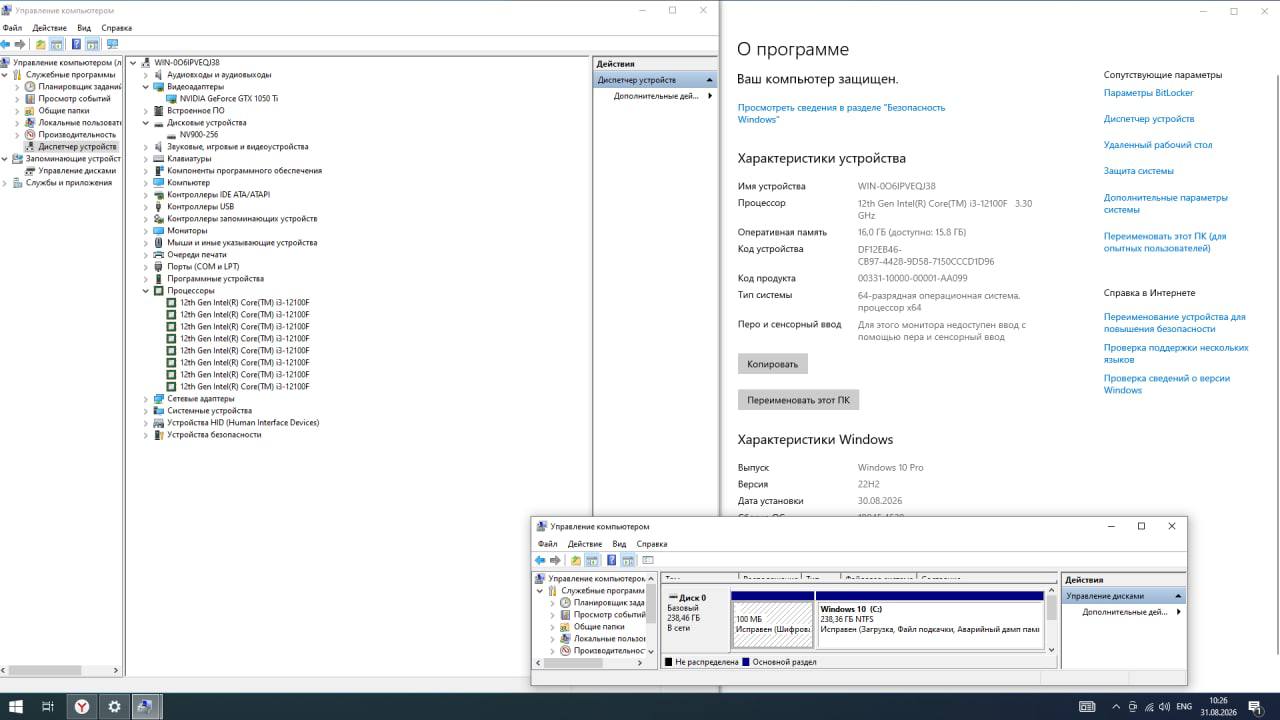Collapse Запоминающие устройства in the large window's tree
This screenshot has height=720, width=1280.
[x=5, y=159]
